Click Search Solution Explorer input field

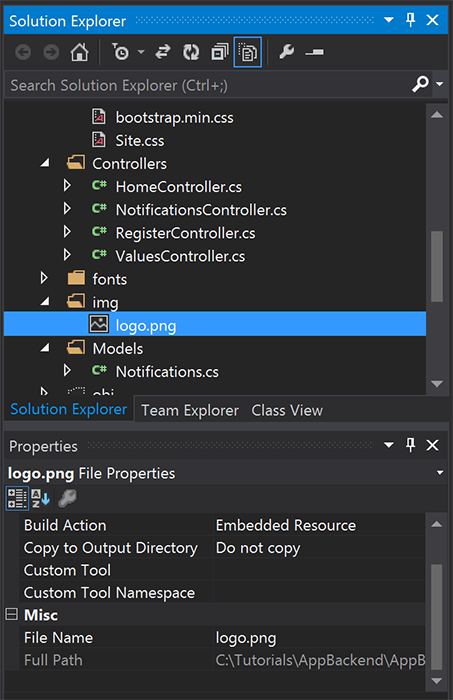(x=208, y=85)
